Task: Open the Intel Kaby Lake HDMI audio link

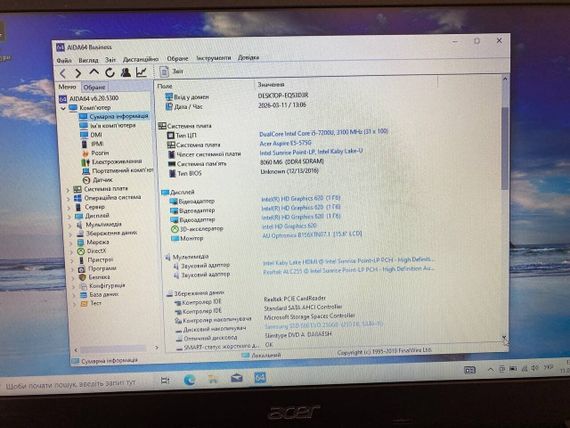Action: (x=348, y=261)
